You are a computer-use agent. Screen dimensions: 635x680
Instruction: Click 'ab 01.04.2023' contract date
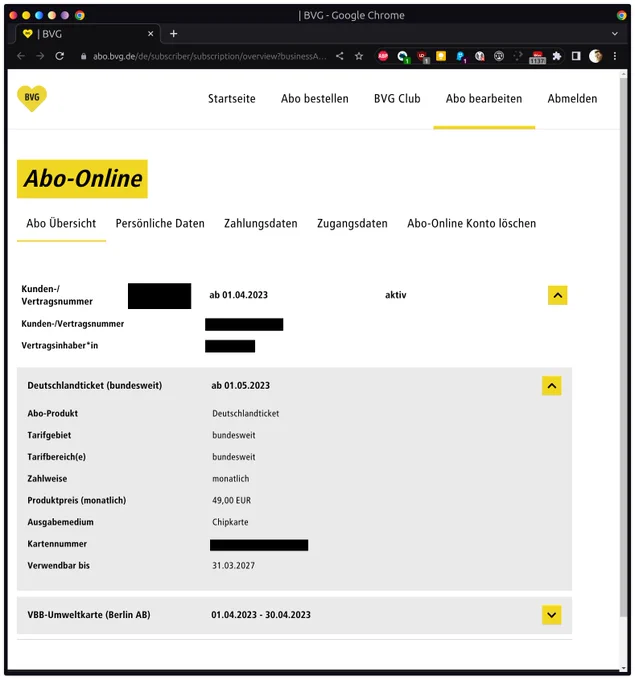[x=239, y=295]
